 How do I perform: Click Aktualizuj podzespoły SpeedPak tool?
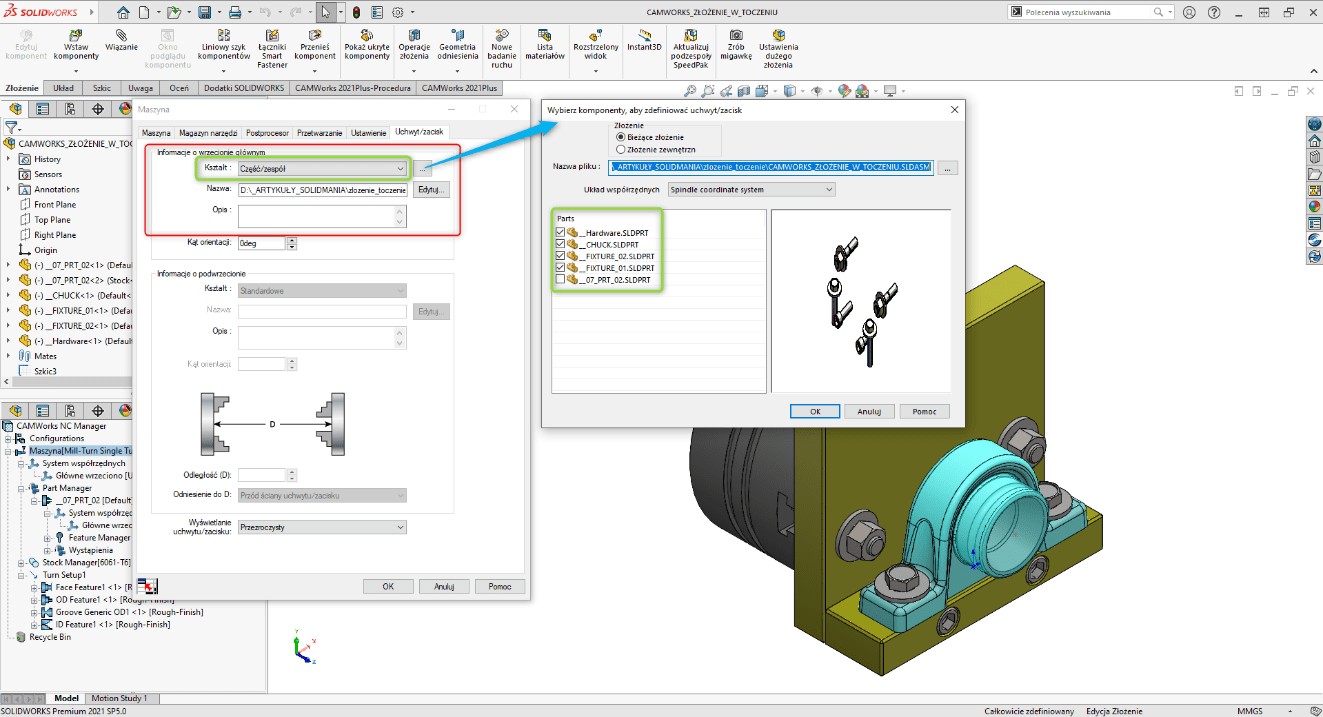pyautogui.click(x=692, y=50)
